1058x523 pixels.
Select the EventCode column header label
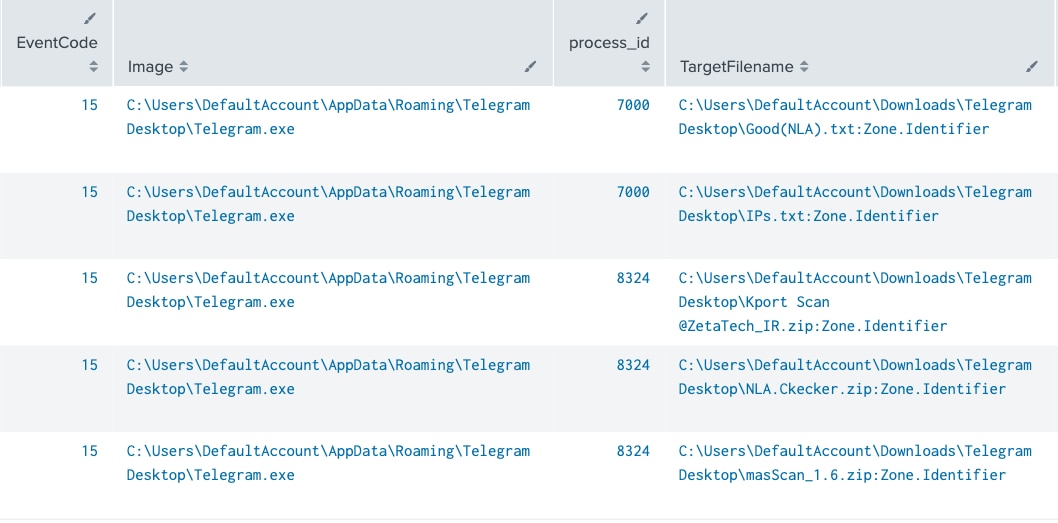pos(57,43)
